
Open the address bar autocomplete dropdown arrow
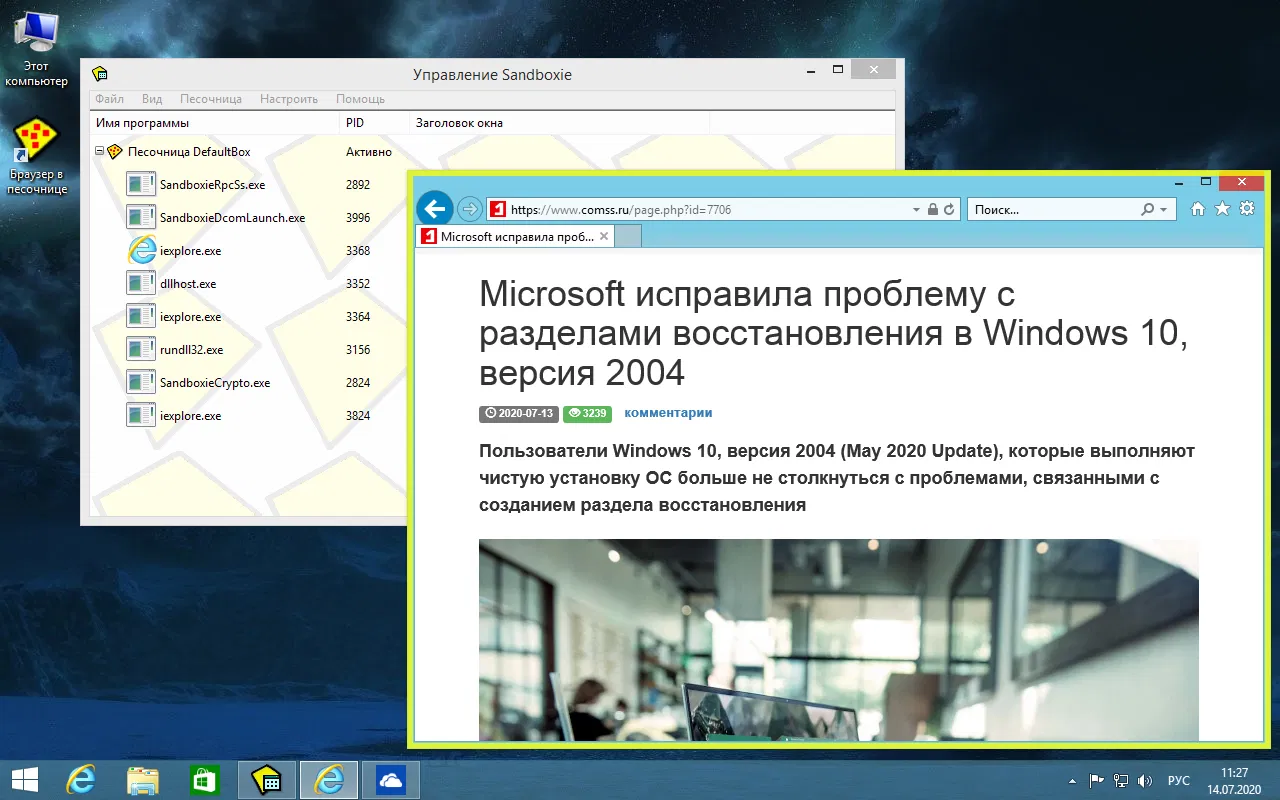(916, 210)
